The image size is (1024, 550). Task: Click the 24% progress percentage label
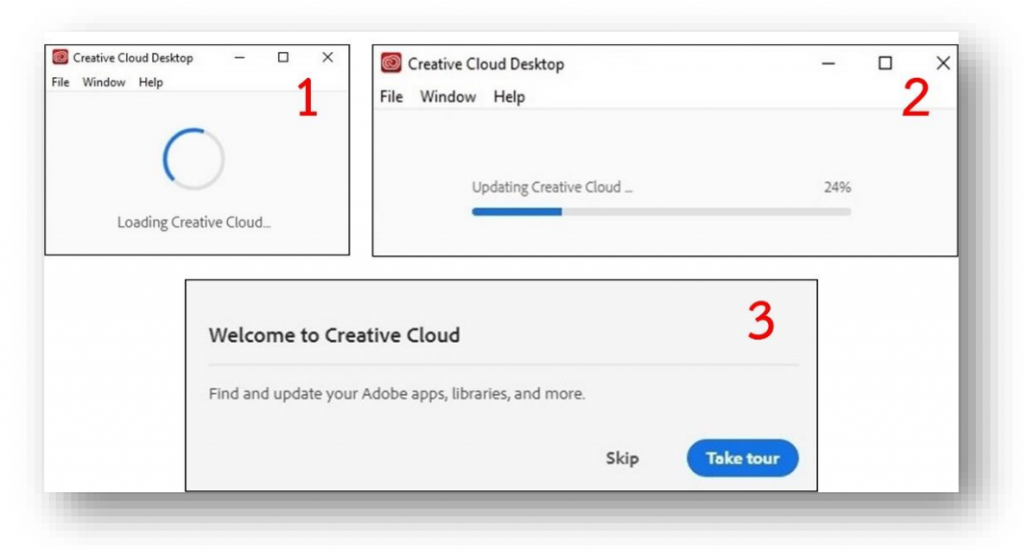tap(837, 187)
